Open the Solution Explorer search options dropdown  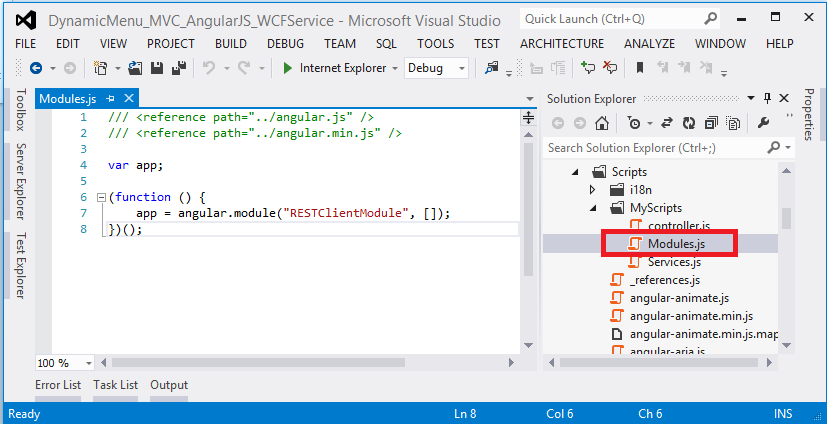[x=788, y=148]
